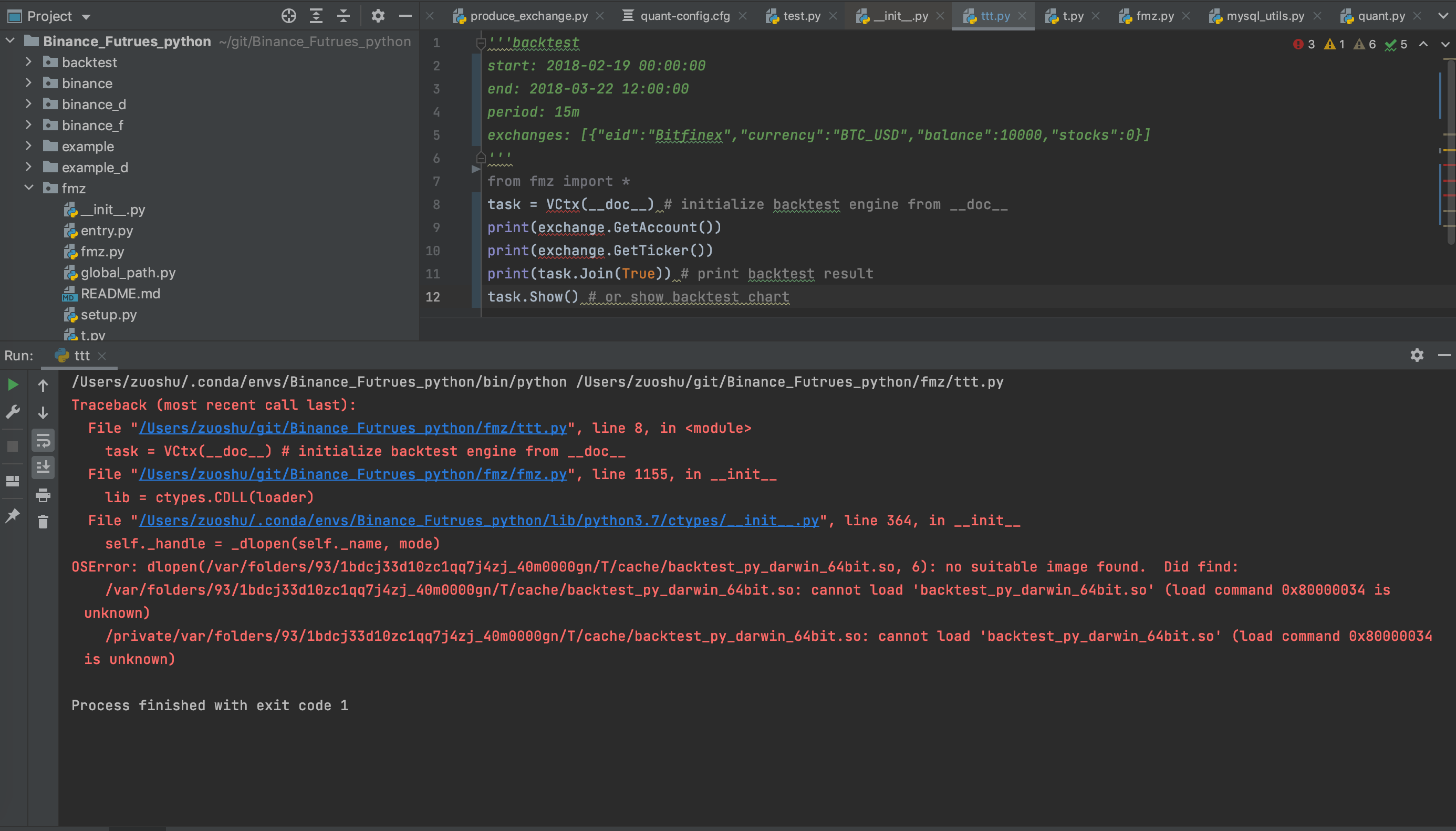1456x831 pixels.
Task: Close the ttt Run tab
Action: [x=102, y=356]
